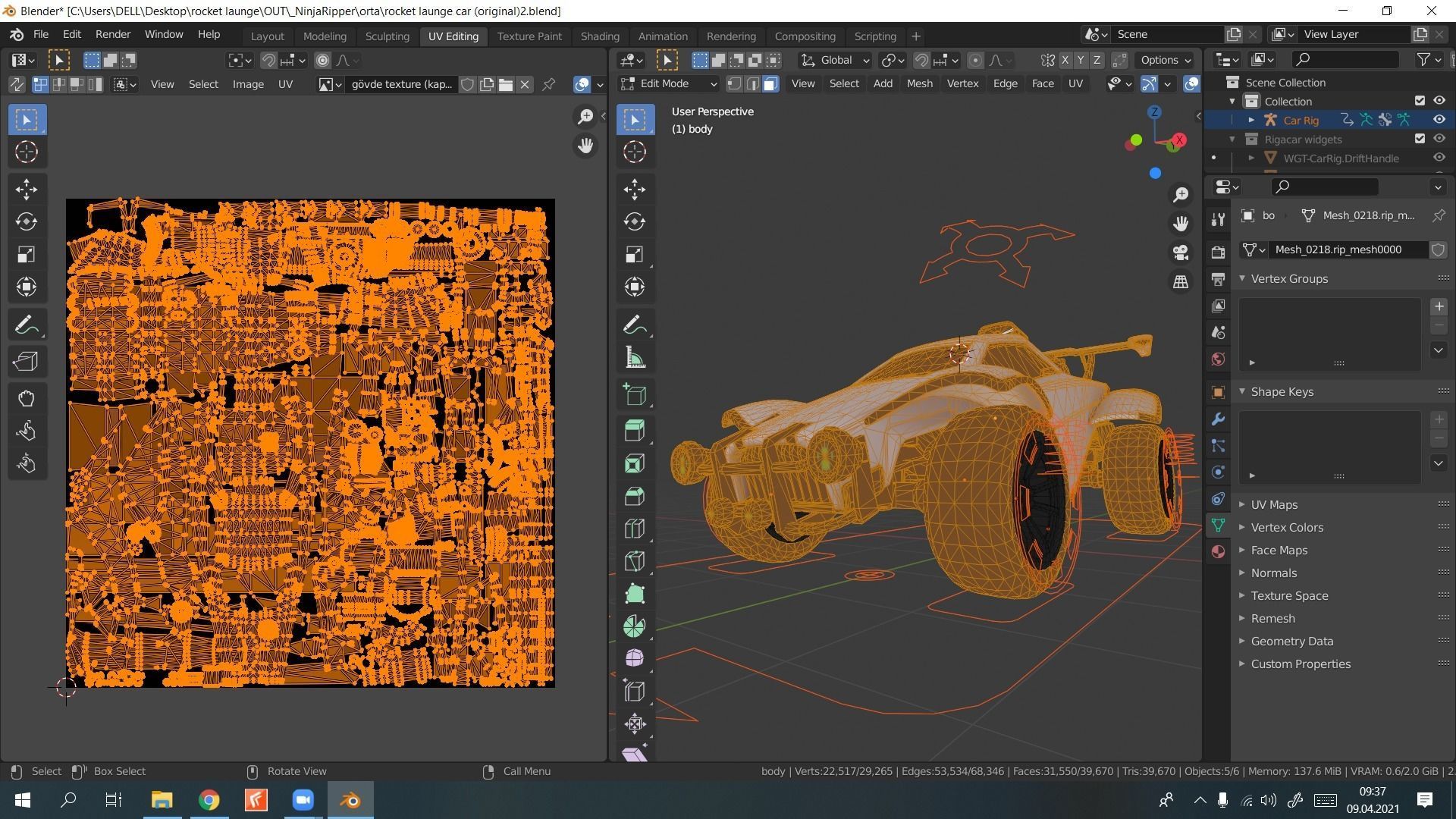Toggle X-Ray shading in the 3D viewport

[1190, 83]
